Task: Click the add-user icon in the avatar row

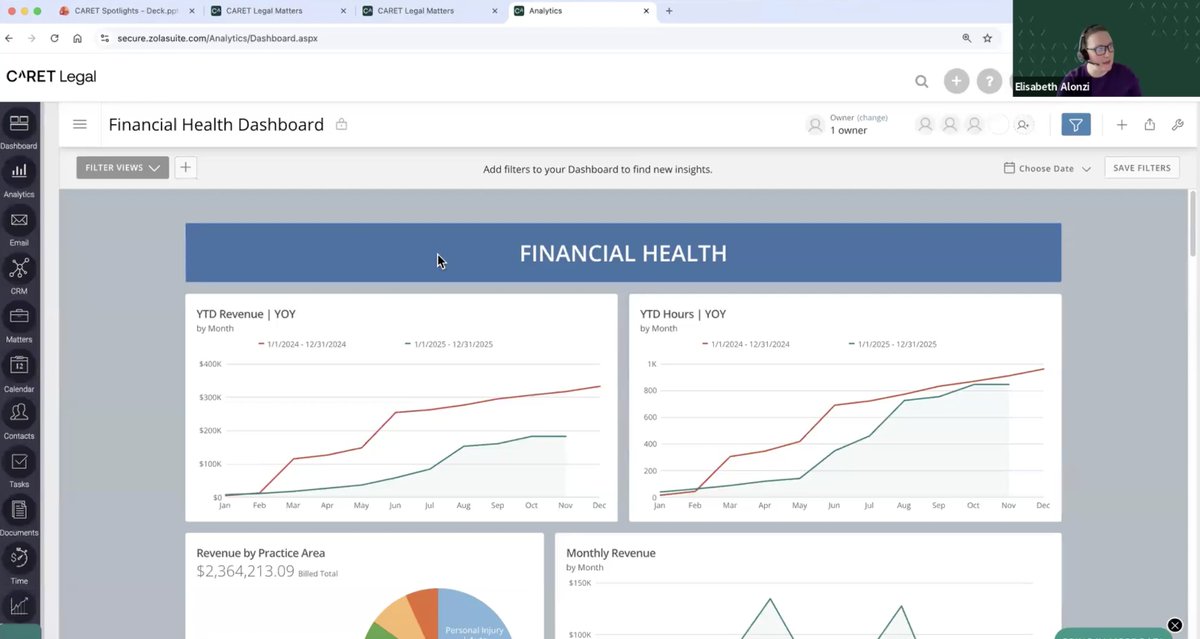Action: point(1023,125)
